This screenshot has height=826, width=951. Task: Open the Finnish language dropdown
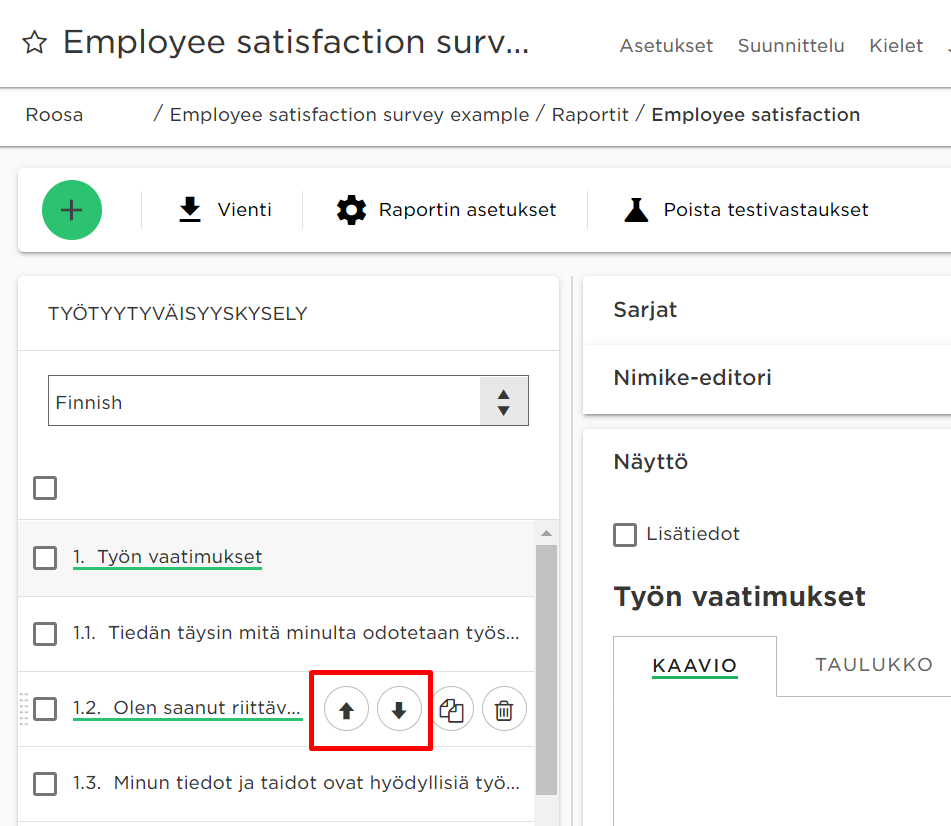(x=288, y=401)
